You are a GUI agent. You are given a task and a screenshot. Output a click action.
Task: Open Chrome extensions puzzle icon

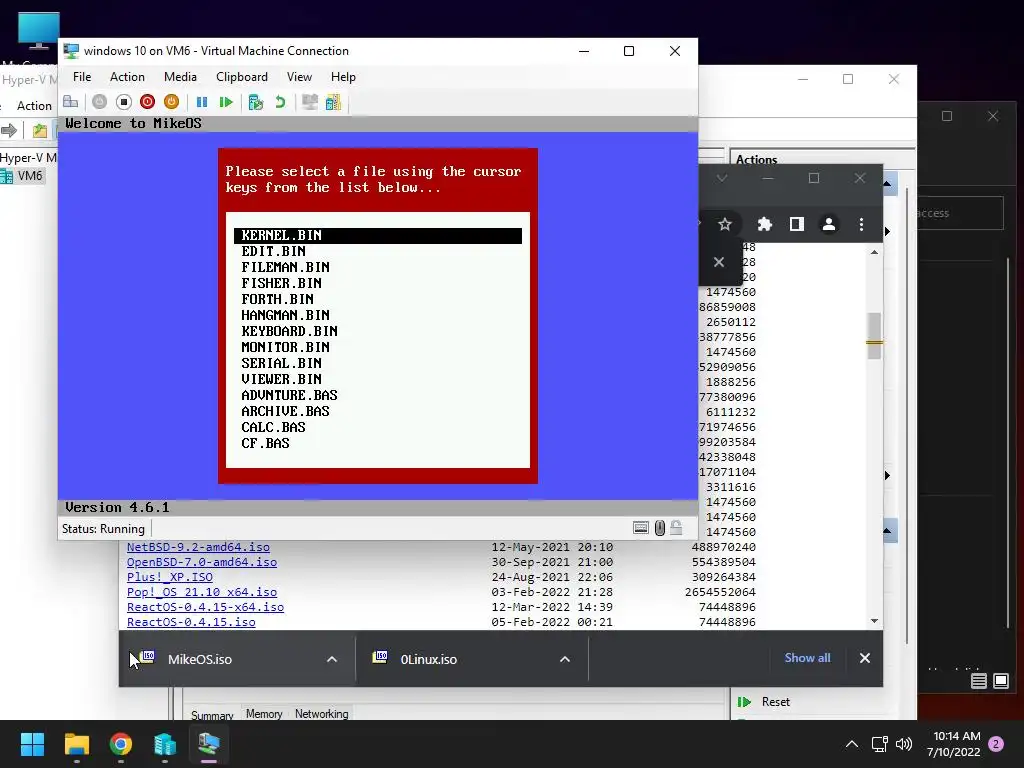click(764, 225)
